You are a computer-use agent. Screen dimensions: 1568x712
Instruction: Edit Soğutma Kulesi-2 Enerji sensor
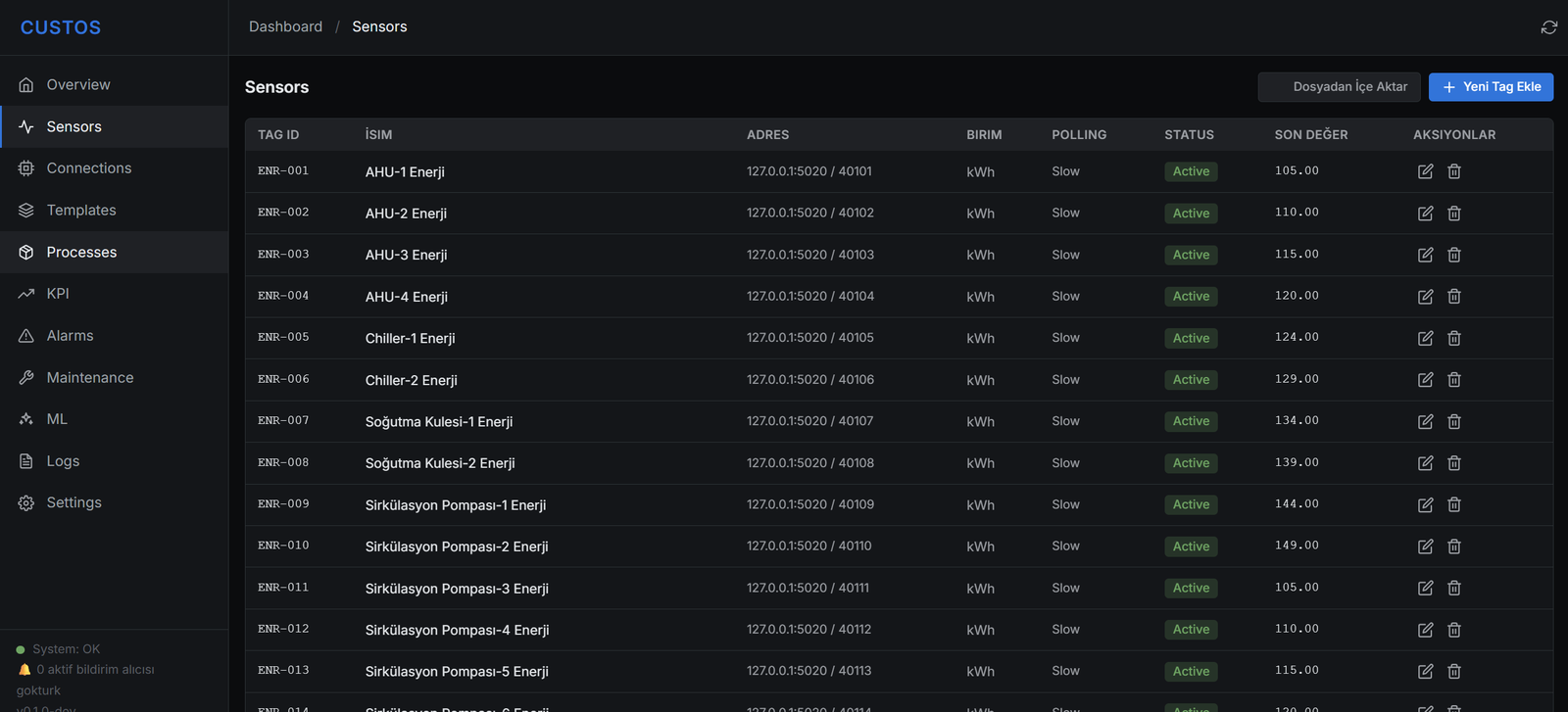[1426, 463]
